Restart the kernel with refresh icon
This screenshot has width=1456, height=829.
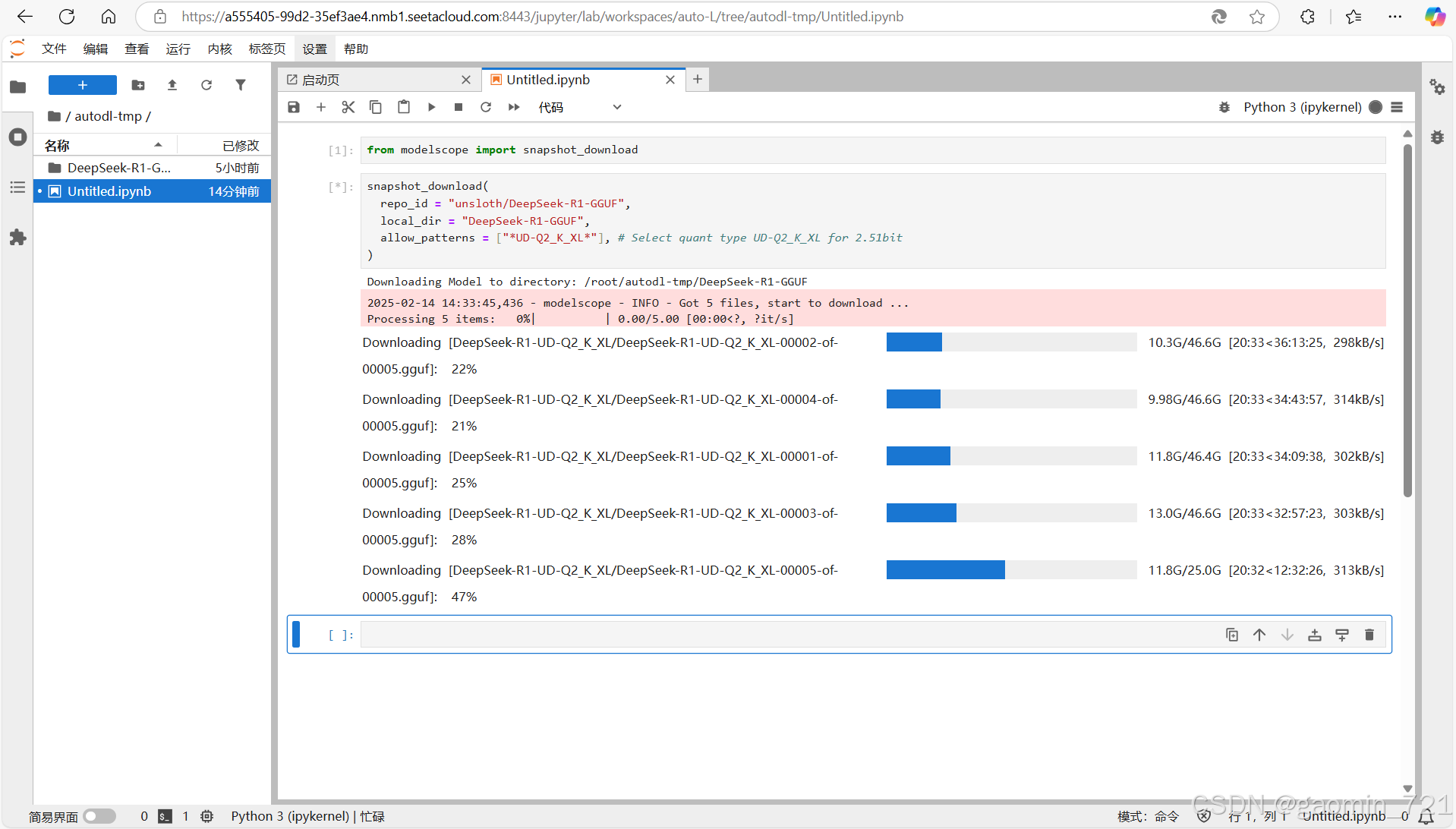(486, 107)
